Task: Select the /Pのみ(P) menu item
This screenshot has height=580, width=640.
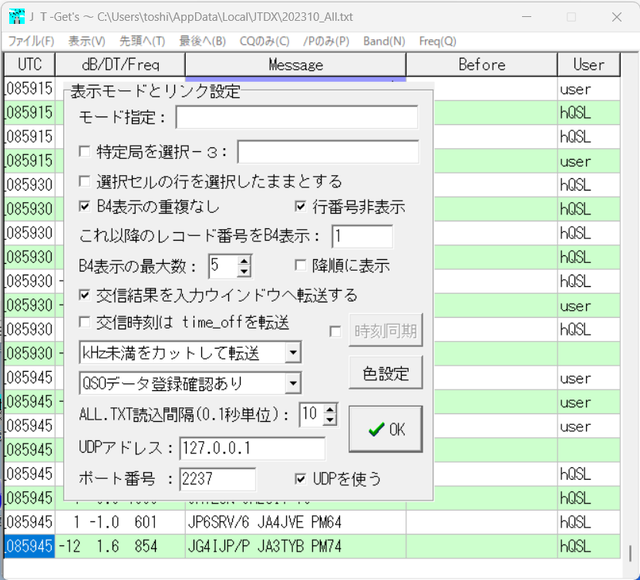Action: point(326,41)
